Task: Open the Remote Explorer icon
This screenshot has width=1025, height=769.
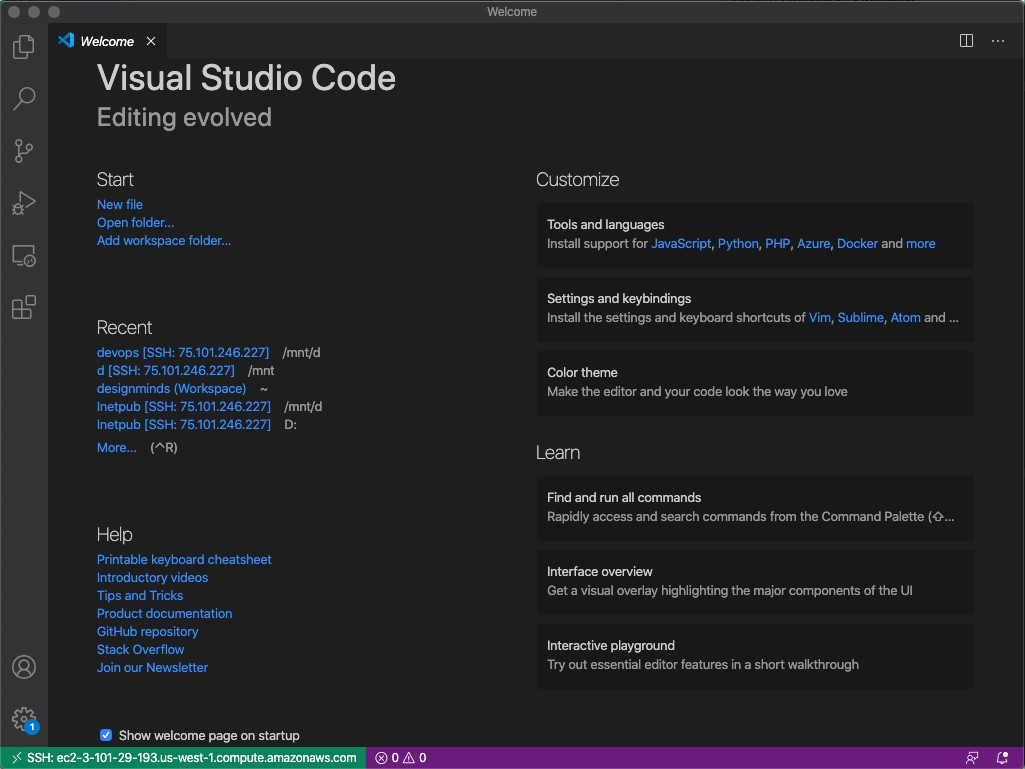Action: click(23, 255)
